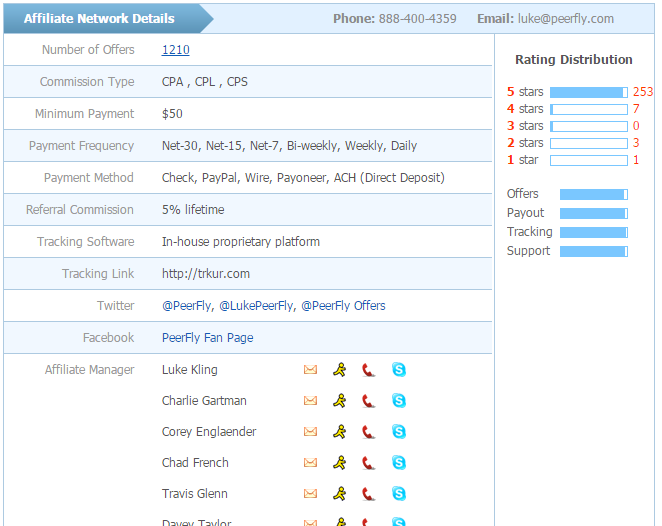The width and height of the screenshot is (662, 526).
Task: Click Corey Englaender's AIM icon
Action: tap(339, 431)
